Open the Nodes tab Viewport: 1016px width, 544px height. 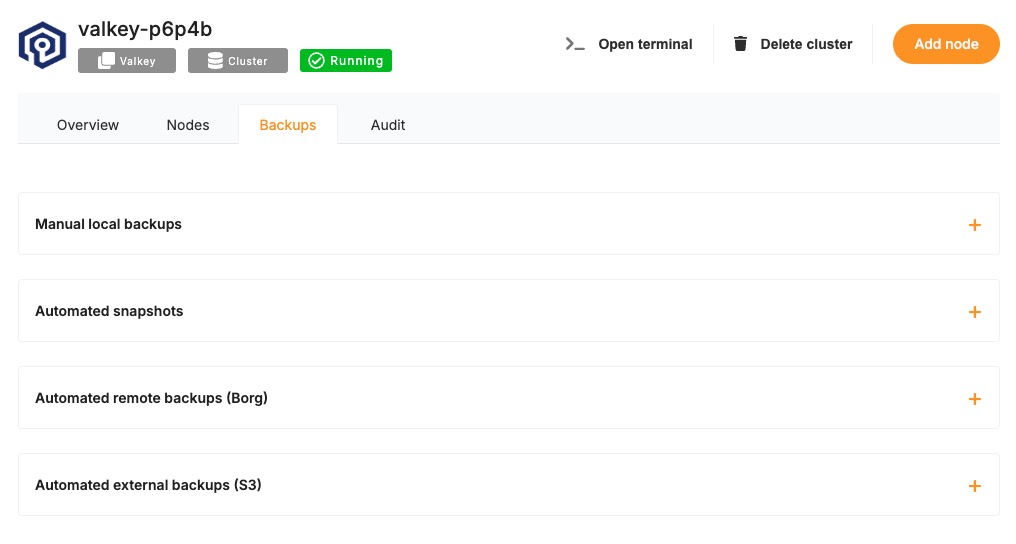click(x=188, y=125)
